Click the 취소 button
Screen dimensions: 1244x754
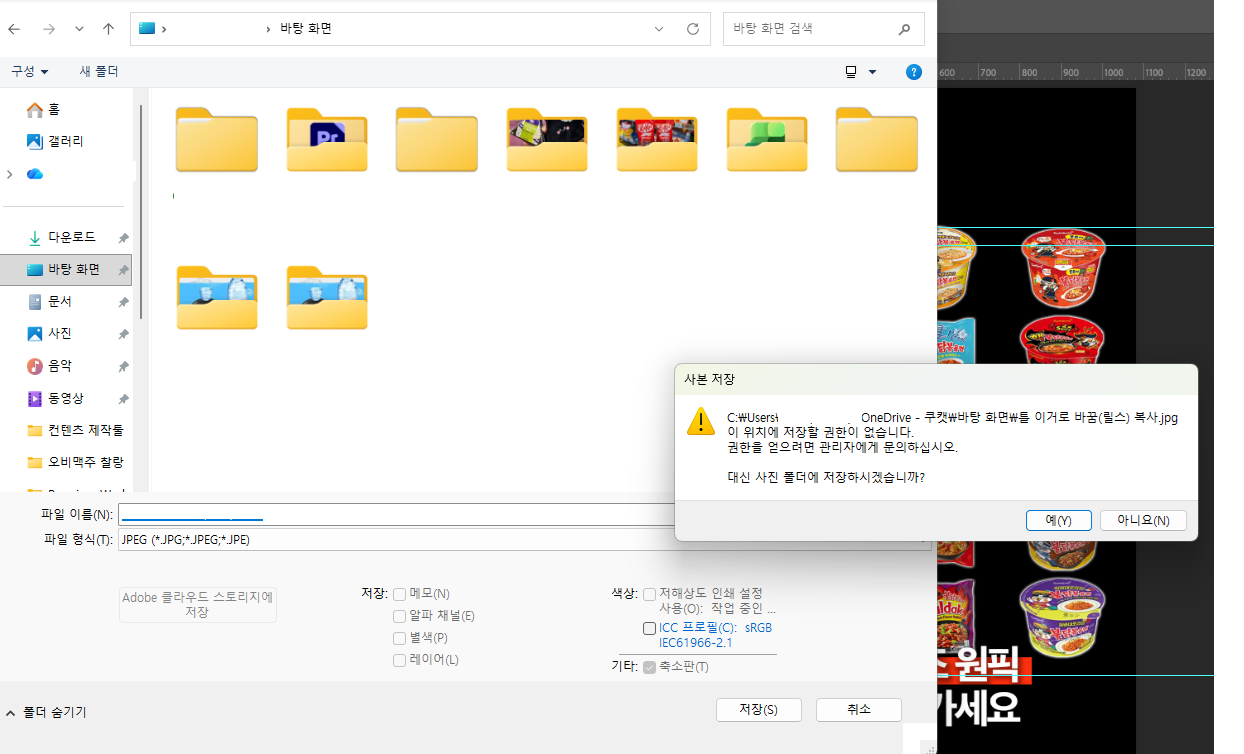click(859, 710)
